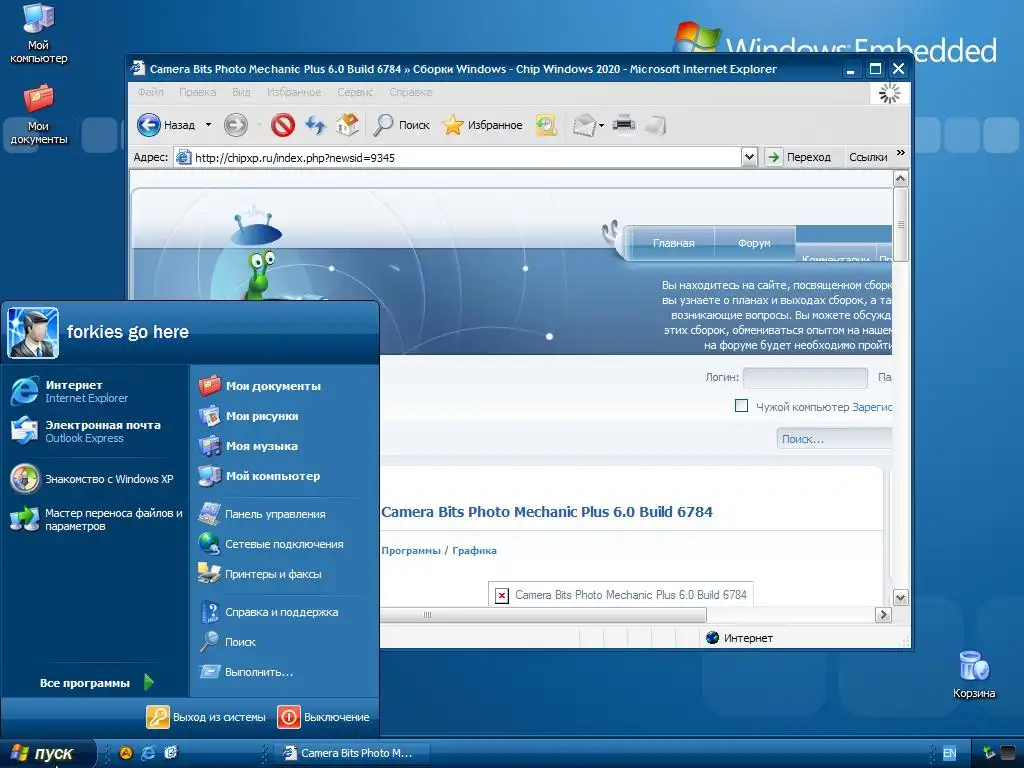The width and height of the screenshot is (1024, 768).
Task: Click Internet Explorer quick launch icon in taskbar
Action: (148, 753)
